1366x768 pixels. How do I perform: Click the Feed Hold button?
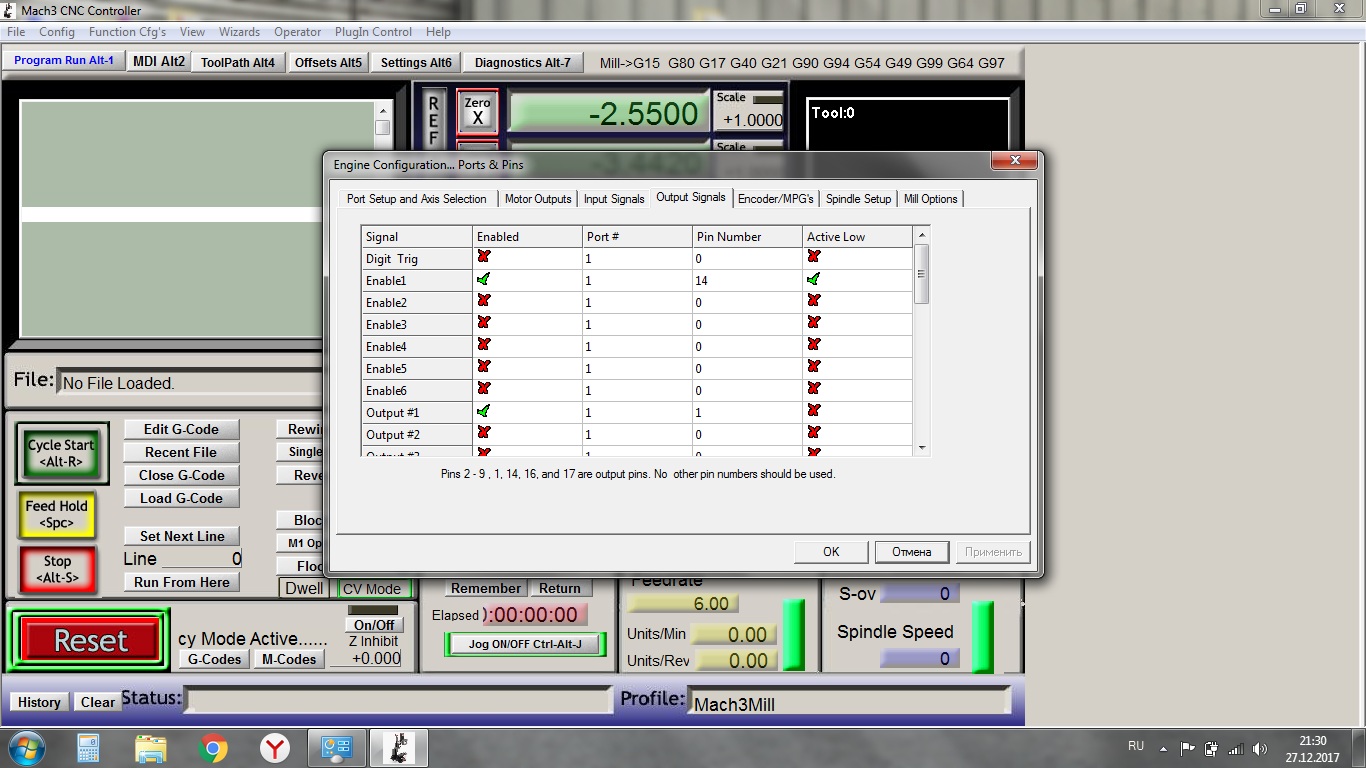57,514
